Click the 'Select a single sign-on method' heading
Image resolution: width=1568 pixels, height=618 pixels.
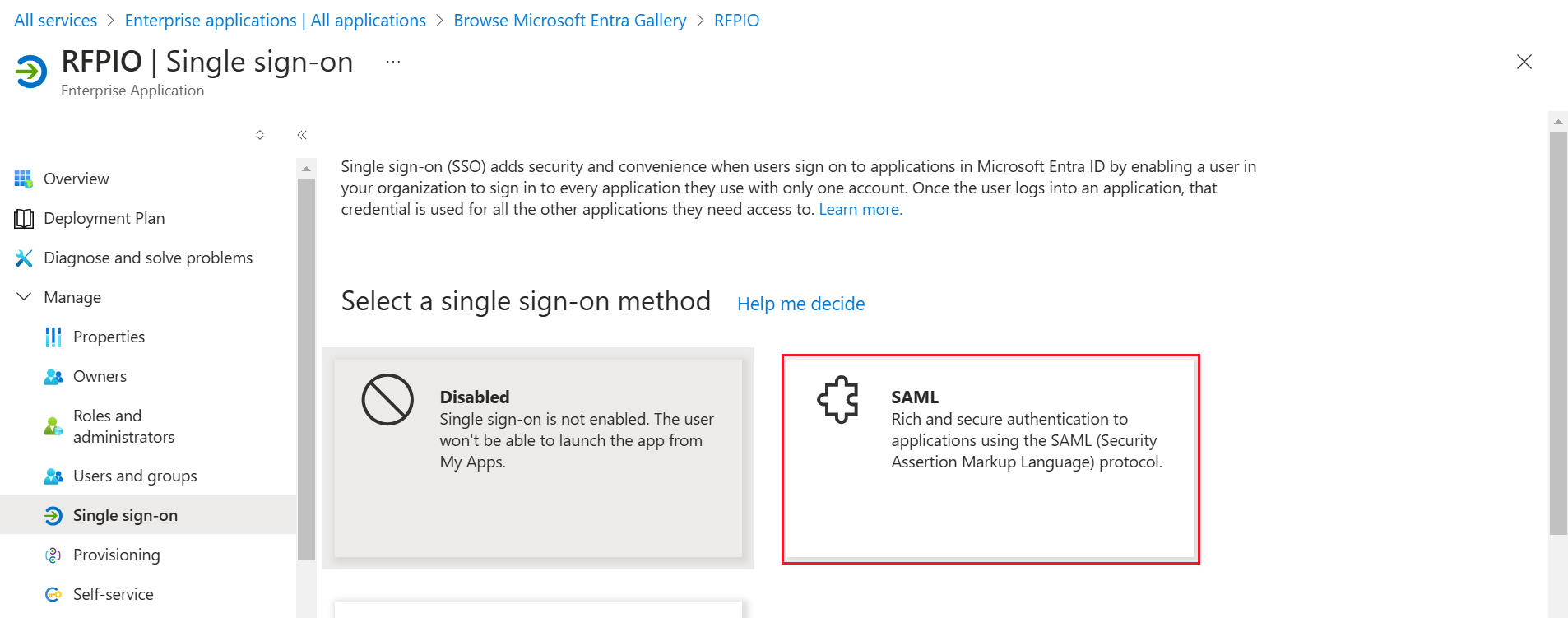[x=526, y=301]
